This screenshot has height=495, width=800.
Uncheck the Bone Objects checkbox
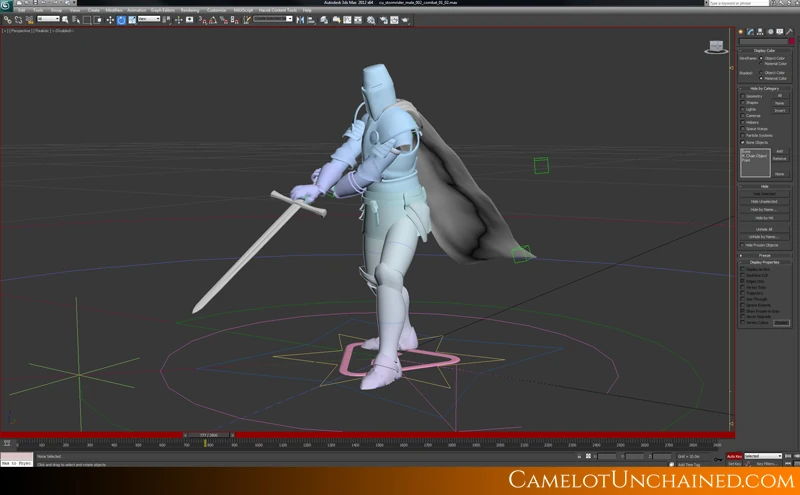[x=742, y=142]
